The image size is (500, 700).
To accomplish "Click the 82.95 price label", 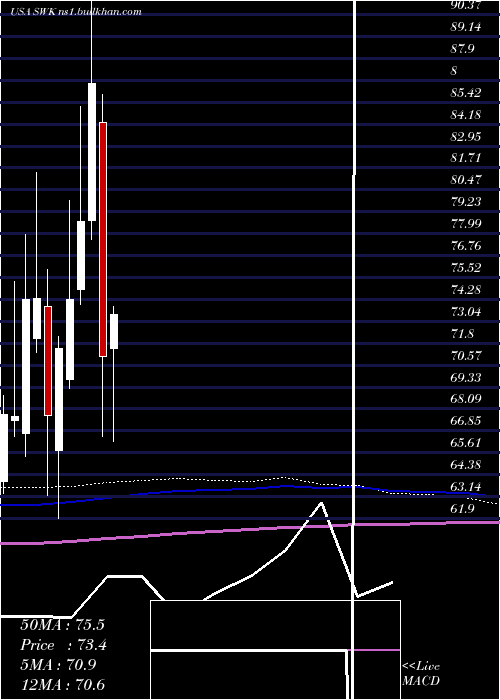I will coord(466,137).
